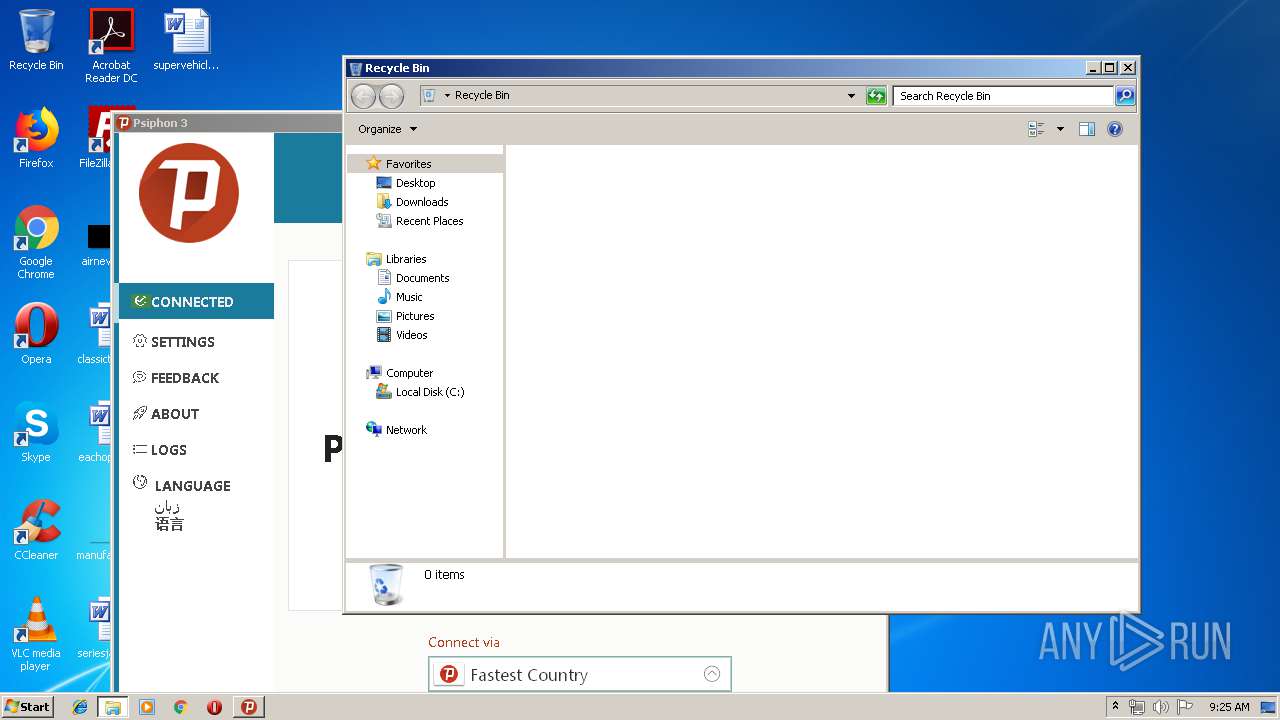The image size is (1280, 720).
Task: Open the Fastest Country connect-via dropdown
Action: click(x=580, y=674)
